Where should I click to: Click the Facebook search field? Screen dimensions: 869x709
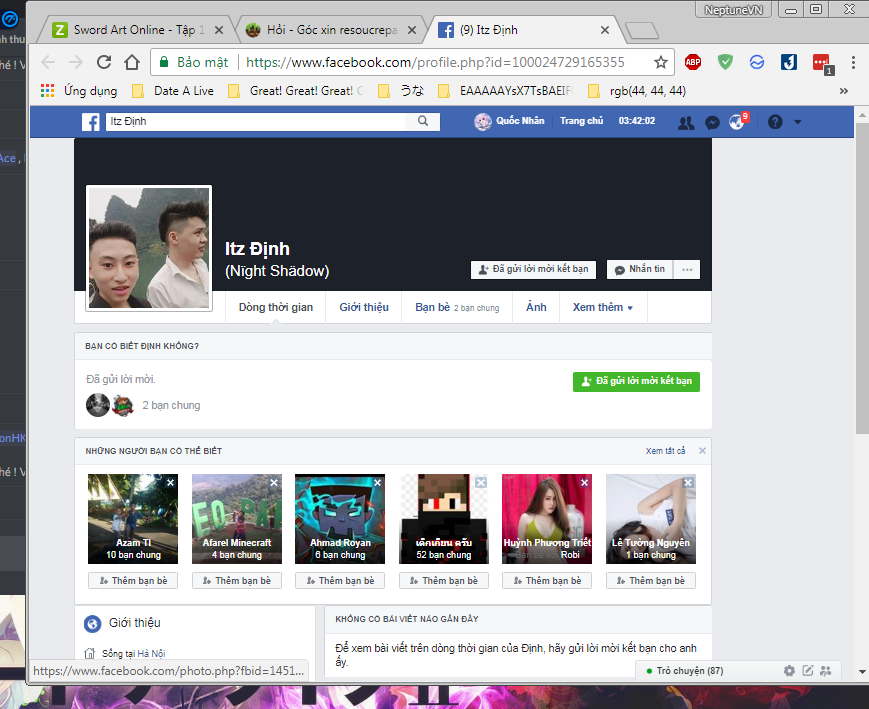[255, 121]
